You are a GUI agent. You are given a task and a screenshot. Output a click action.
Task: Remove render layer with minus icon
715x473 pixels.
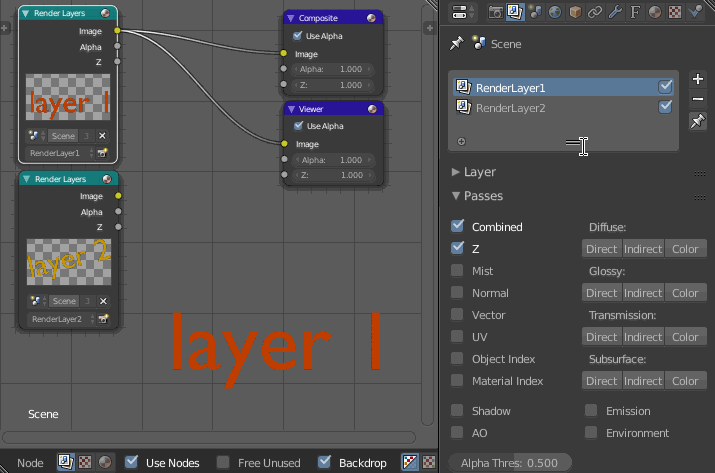tap(698, 98)
